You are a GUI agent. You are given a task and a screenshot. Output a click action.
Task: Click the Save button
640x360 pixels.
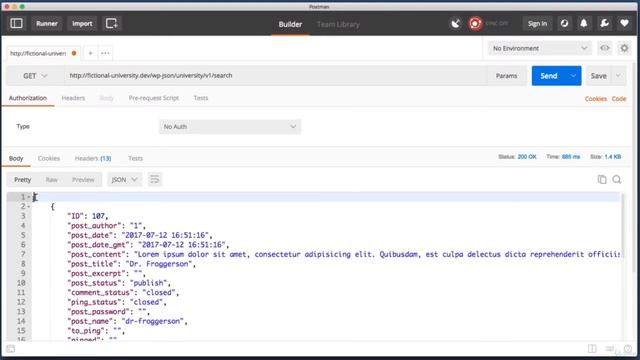point(598,76)
